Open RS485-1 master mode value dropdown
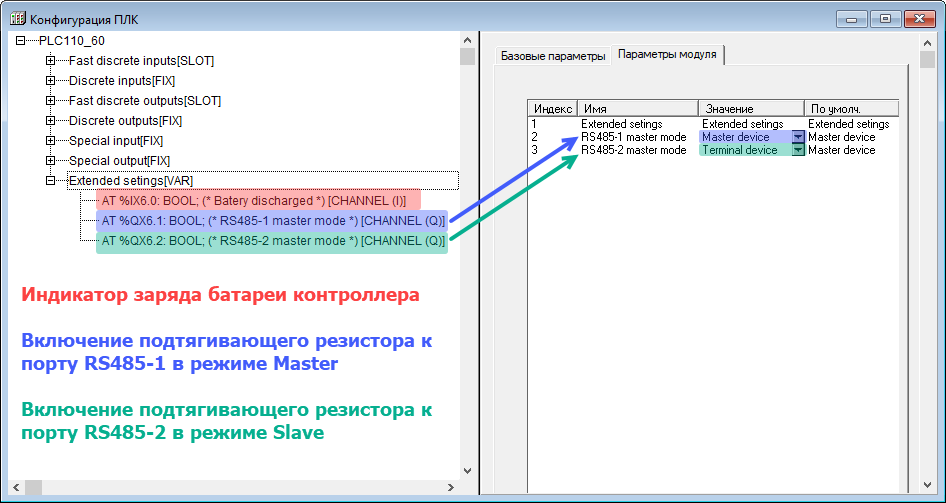Viewport: 946px width, 503px height. coord(798,137)
